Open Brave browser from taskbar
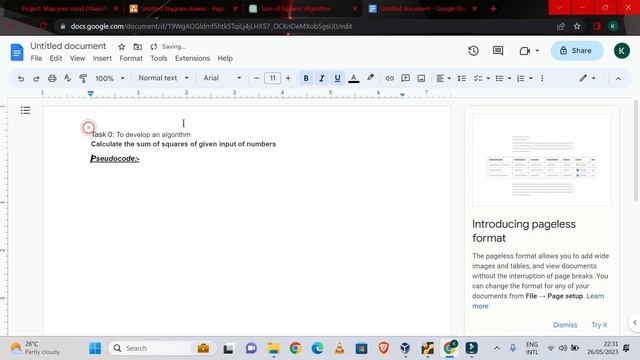This screenshot has width=640, height=360. [383, 348]
